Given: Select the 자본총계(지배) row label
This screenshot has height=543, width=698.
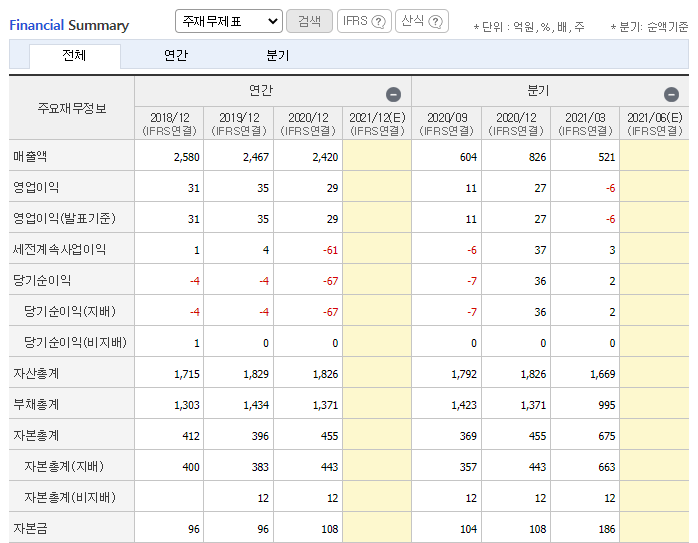Looking at the screenshot, I should pyautogui.click(x=64, y=466).
